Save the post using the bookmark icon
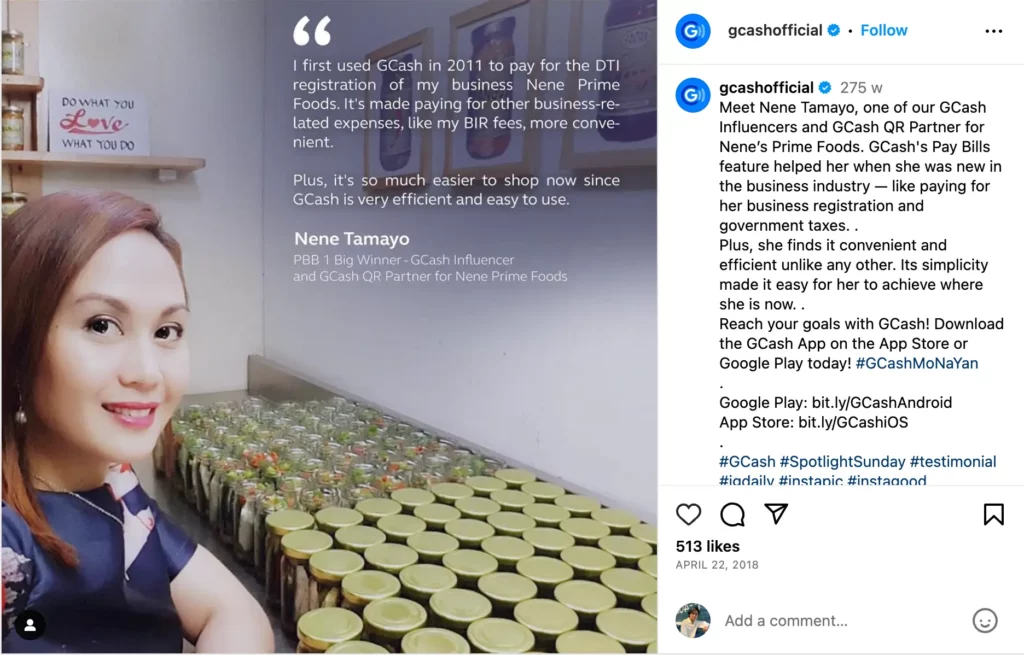The image size is (1024, 655). (x=993, y=515)
